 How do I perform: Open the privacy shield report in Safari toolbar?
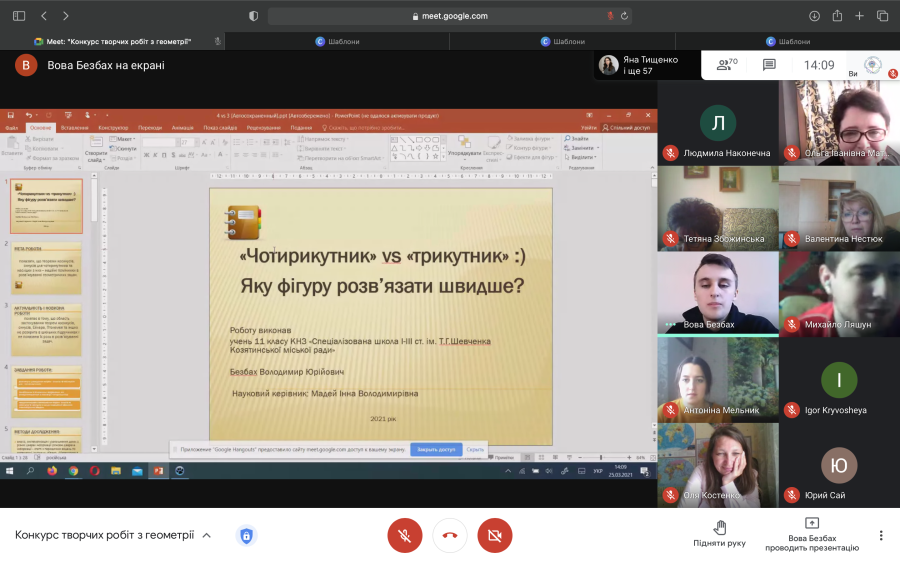pyautogui.click(x=253, y=16)
